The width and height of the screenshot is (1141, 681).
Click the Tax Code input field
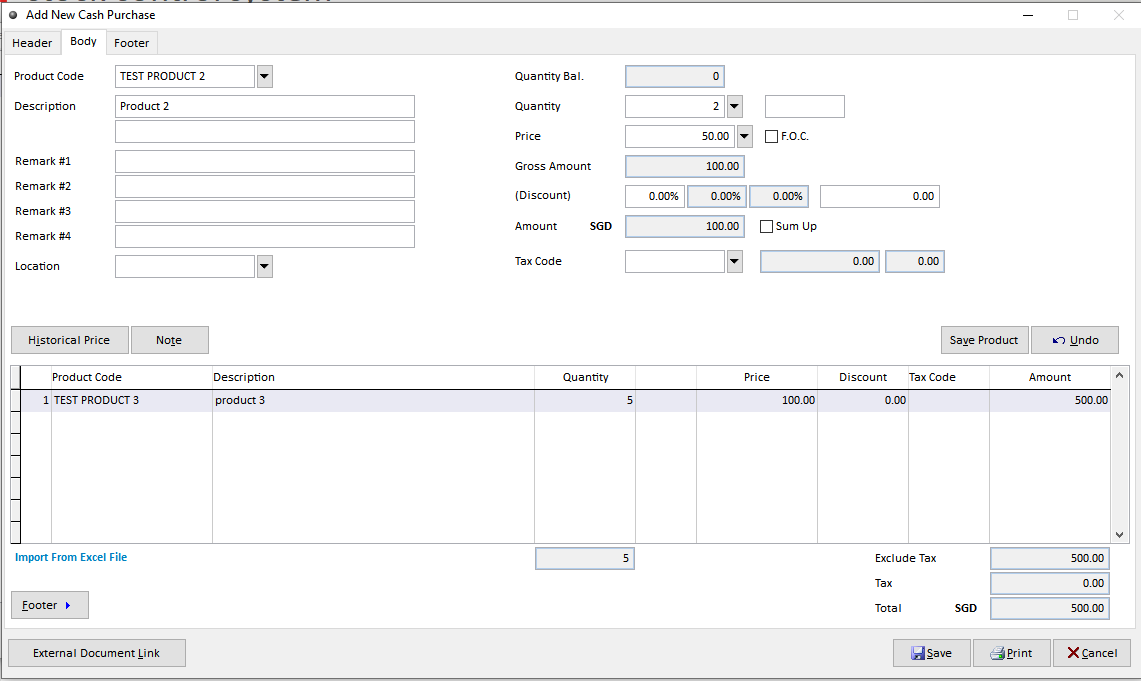675,261
